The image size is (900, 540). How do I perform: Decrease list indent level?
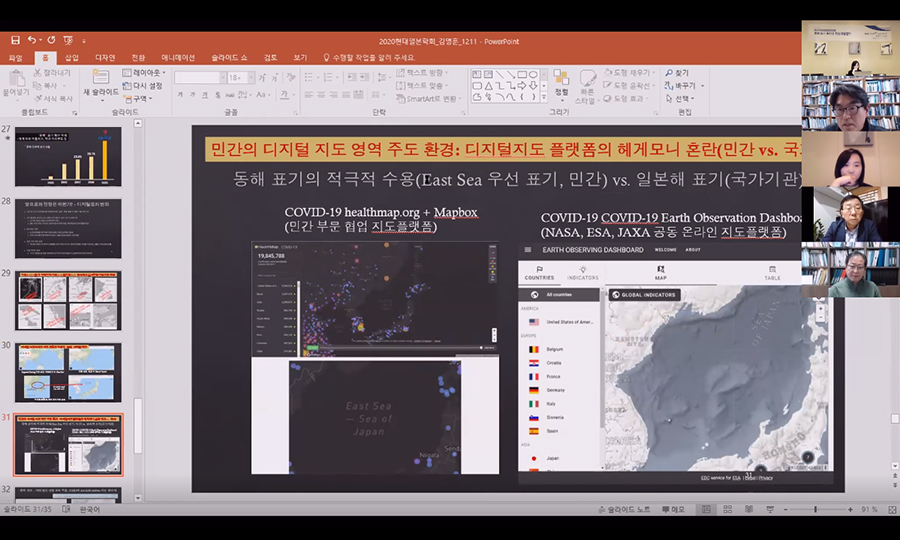point(352,77)
